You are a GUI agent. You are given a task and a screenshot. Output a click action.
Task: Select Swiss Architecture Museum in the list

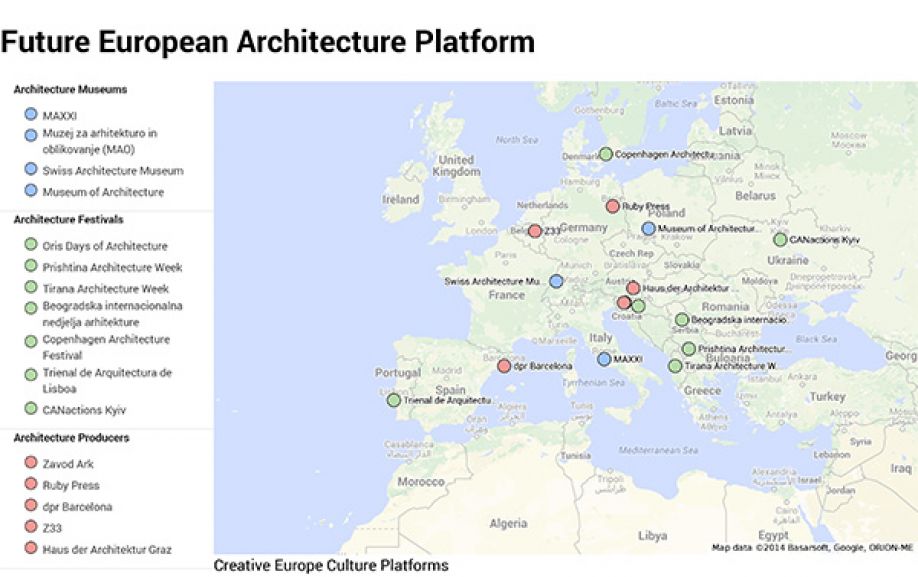(x=113, y=171)
